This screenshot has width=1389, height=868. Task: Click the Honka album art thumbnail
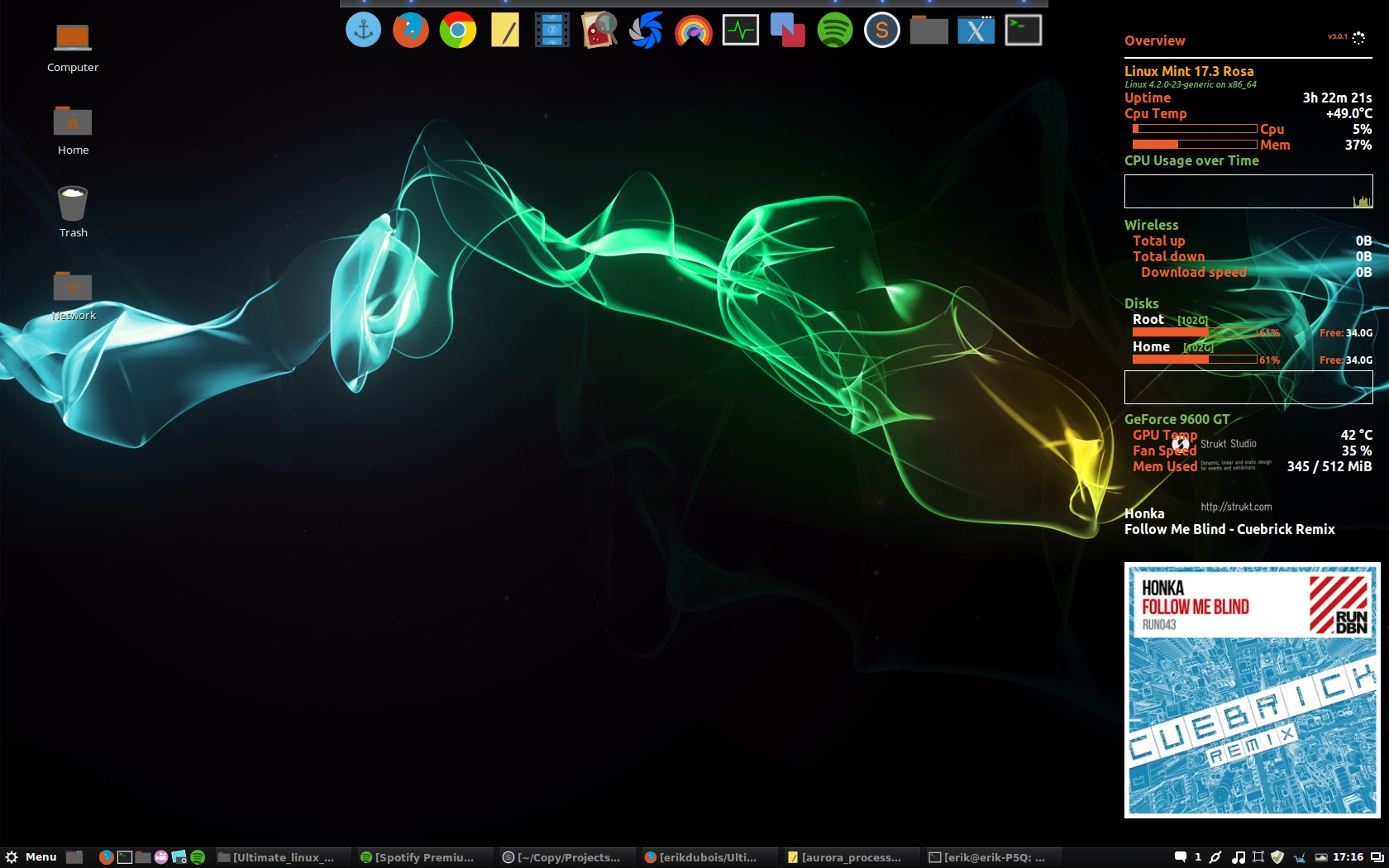(x=1252, y=690)
